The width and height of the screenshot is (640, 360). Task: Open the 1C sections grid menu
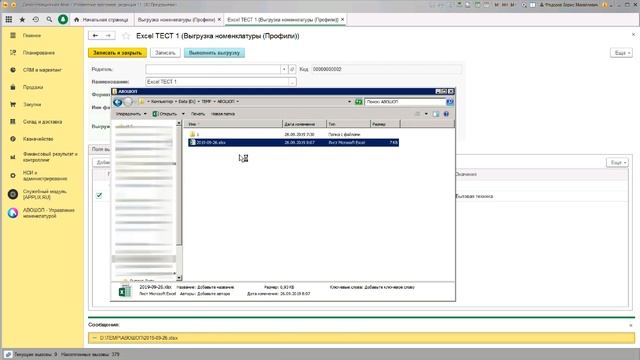[9, 20]
